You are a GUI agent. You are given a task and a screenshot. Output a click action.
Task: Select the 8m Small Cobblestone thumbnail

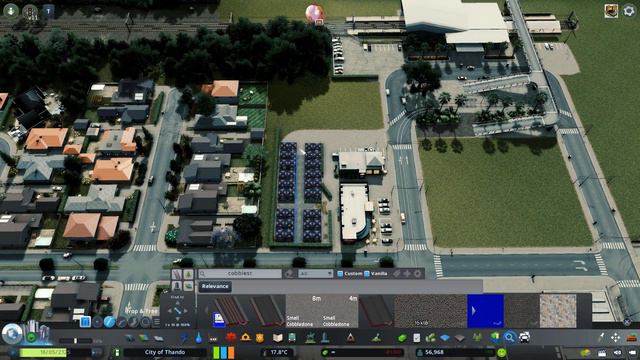tap(303, 311)
